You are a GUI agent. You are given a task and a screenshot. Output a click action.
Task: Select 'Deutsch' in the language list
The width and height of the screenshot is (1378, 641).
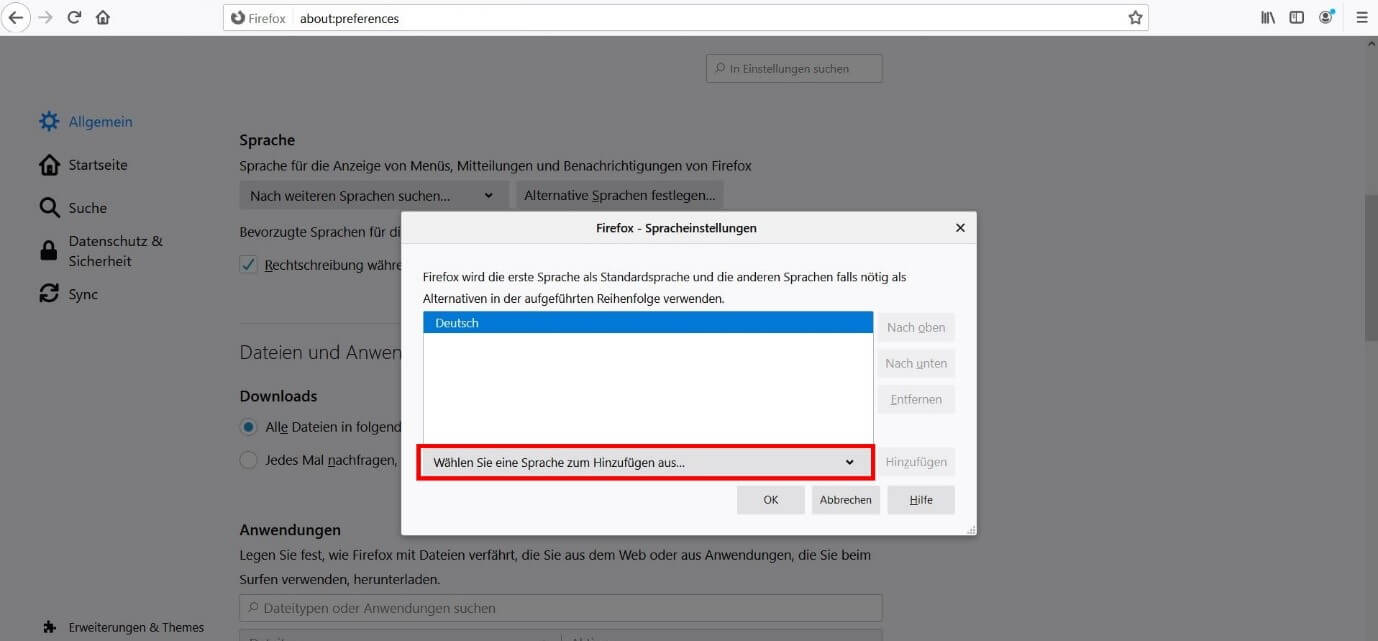[648, 323]
